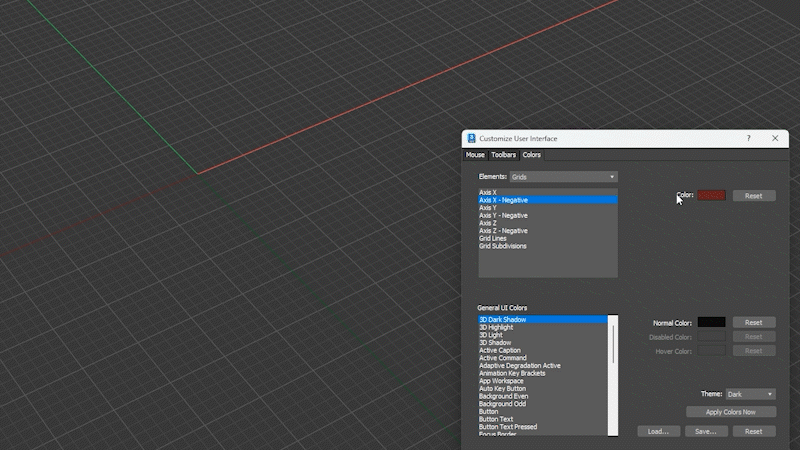The image size is (800, 450).
Task: Close the Customize User Interface dialog
Action: (x=775, y=138)
